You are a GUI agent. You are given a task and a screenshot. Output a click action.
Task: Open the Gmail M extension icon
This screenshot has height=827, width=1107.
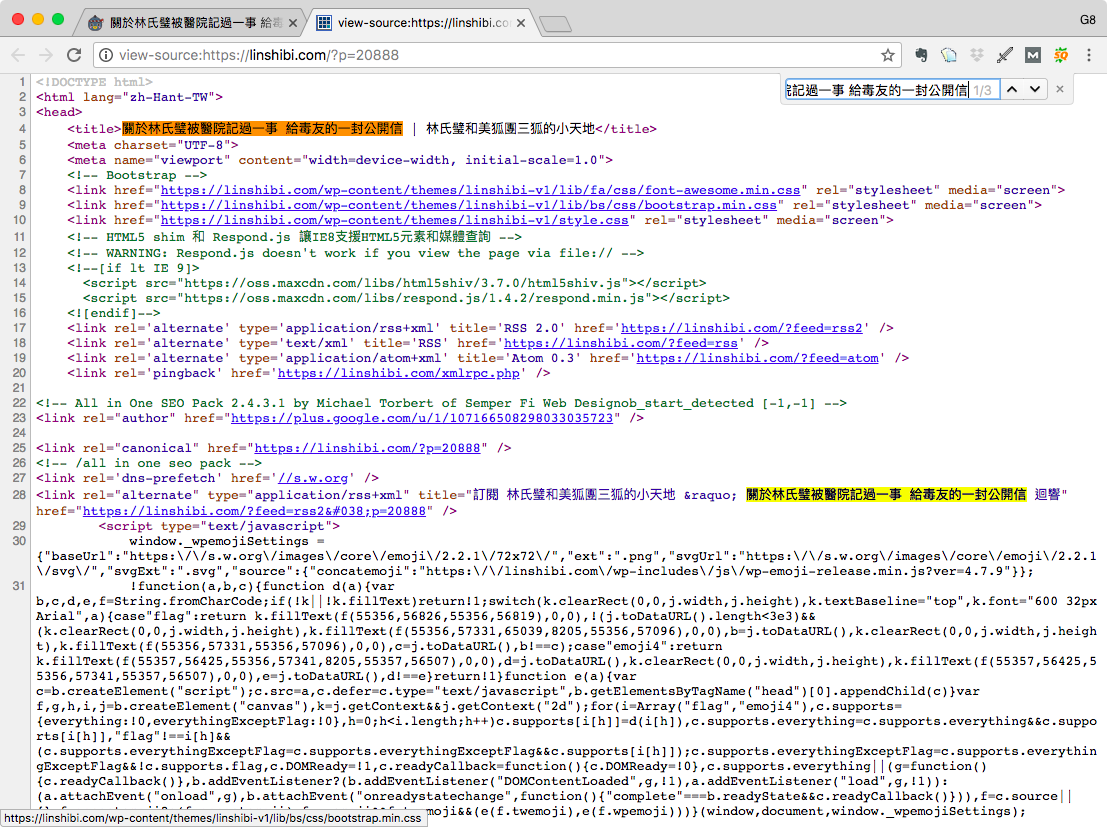click(1033, 55)
